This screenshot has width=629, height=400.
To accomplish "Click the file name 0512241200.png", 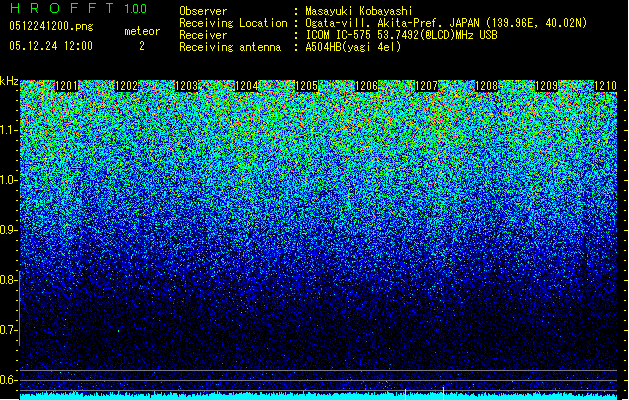I will (51, 26).
